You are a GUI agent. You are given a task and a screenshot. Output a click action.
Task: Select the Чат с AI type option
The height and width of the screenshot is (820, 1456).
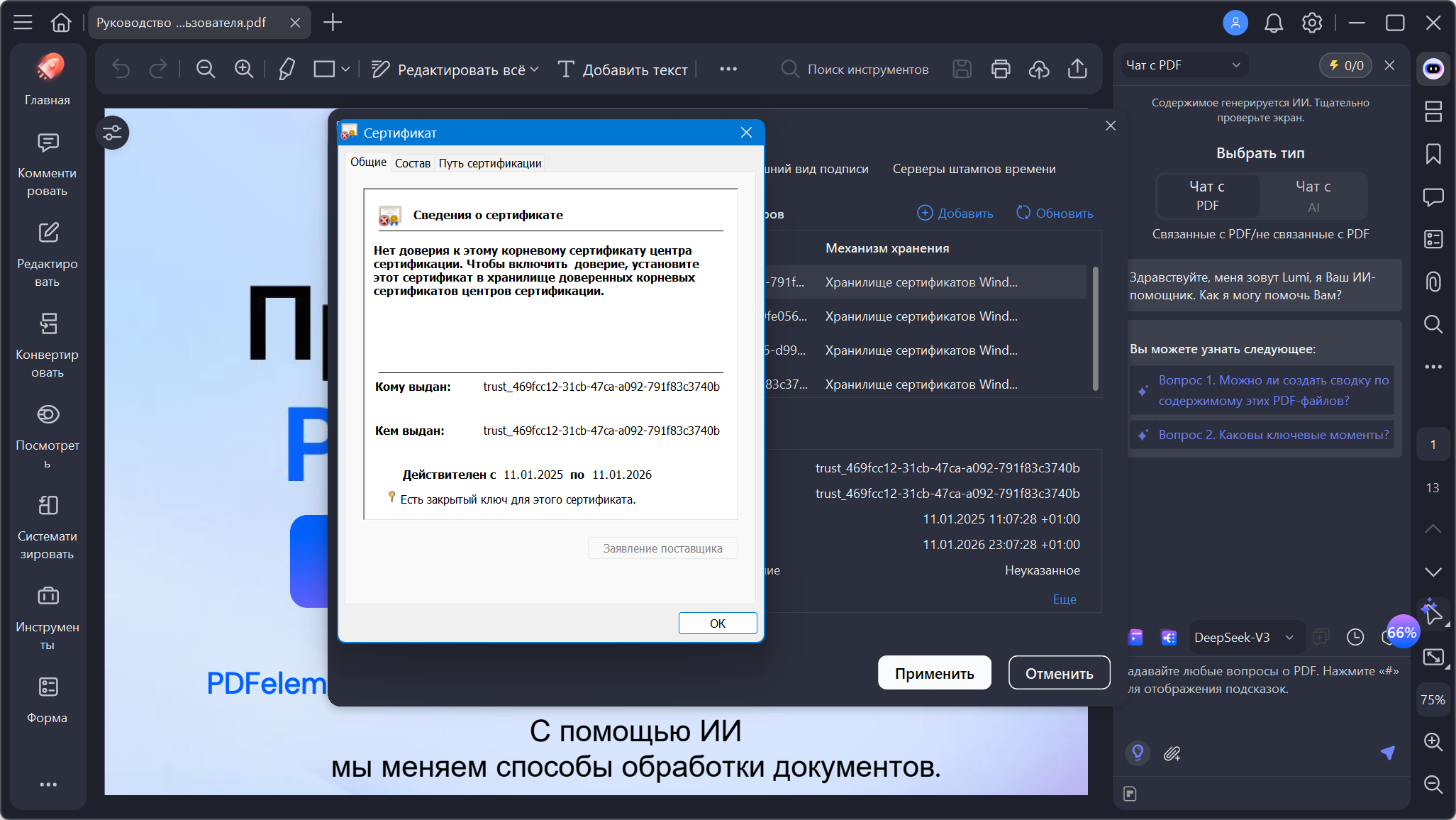coord(1313,196)
